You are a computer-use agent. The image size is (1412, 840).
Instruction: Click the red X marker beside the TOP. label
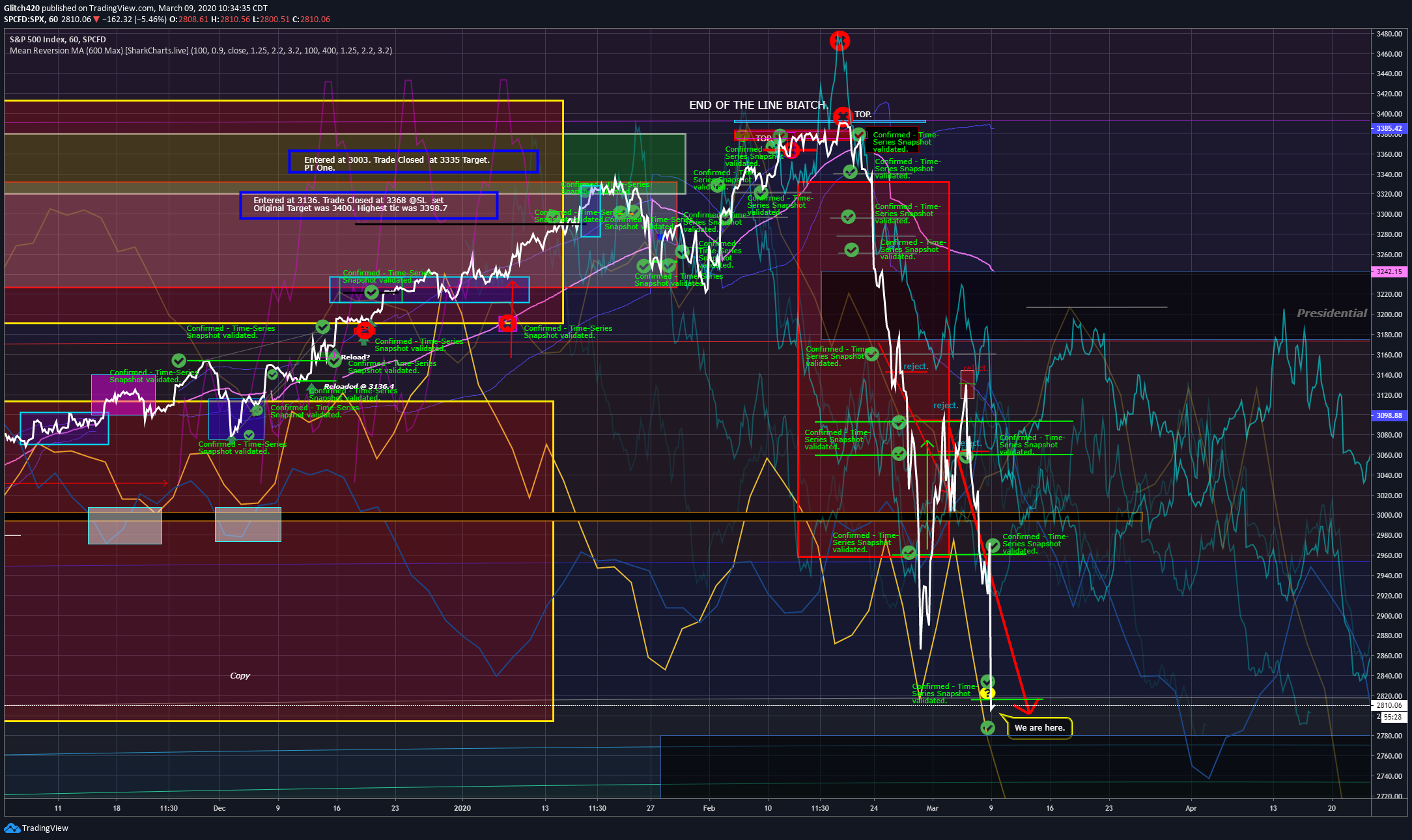(843, 117)
